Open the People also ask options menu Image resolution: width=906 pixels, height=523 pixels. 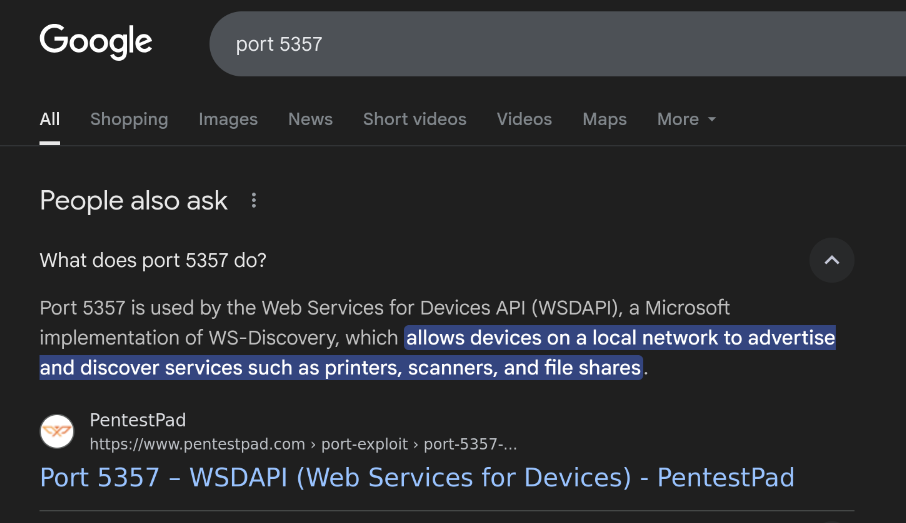pos(254,201)
